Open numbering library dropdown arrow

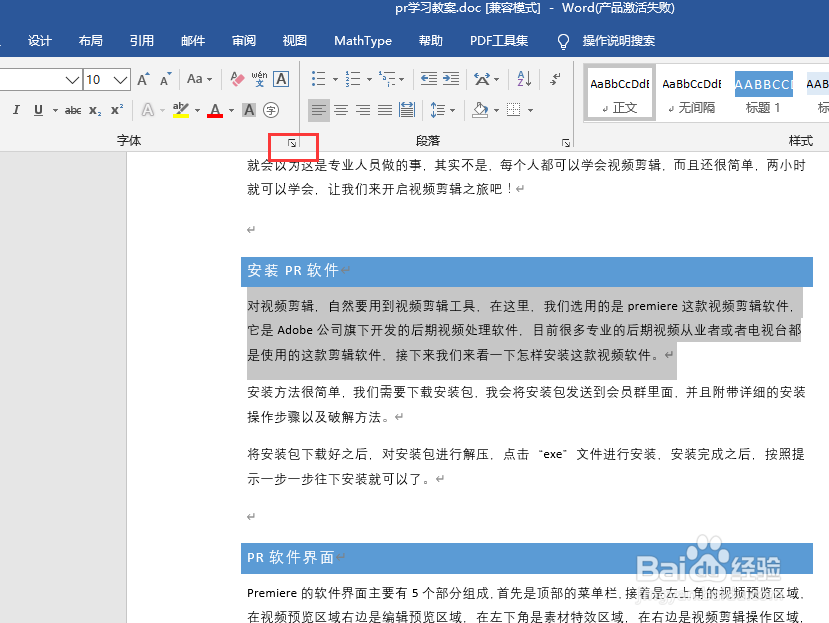[369, 80]
